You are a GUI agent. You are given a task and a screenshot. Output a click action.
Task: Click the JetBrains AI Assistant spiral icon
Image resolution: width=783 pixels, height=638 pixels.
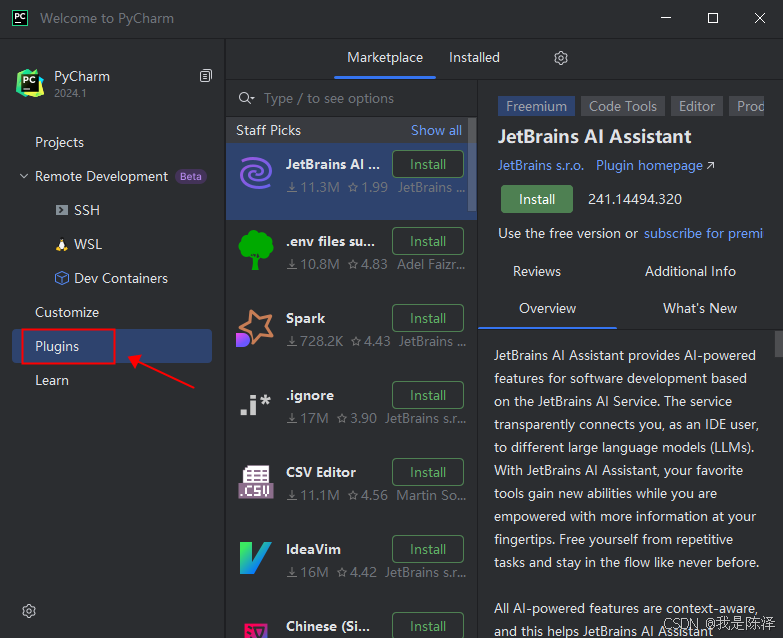(x=256, y=173)
